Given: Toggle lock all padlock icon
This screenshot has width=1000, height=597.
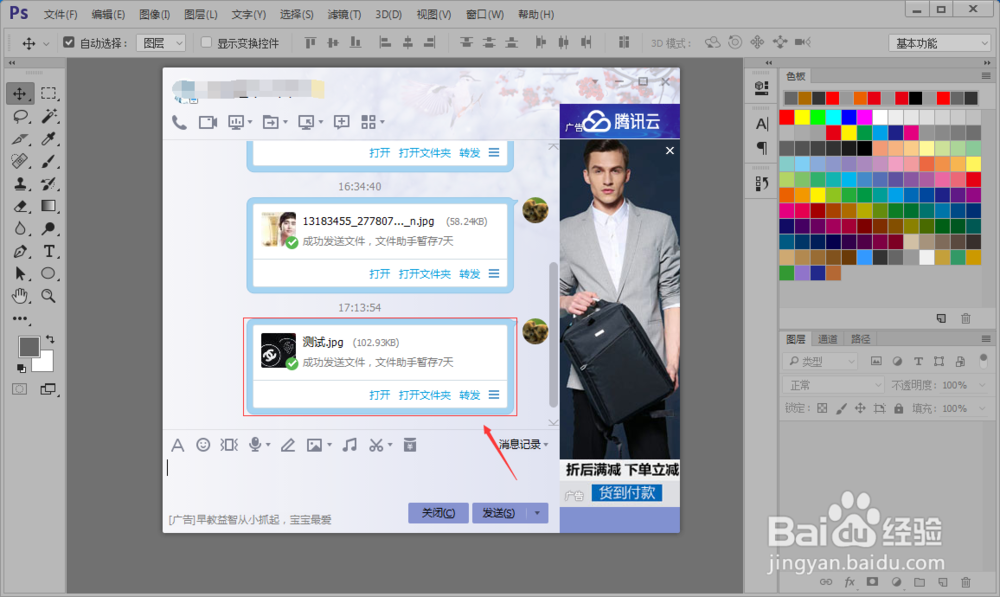Looking at the screenshot, I should coord(899,409).
